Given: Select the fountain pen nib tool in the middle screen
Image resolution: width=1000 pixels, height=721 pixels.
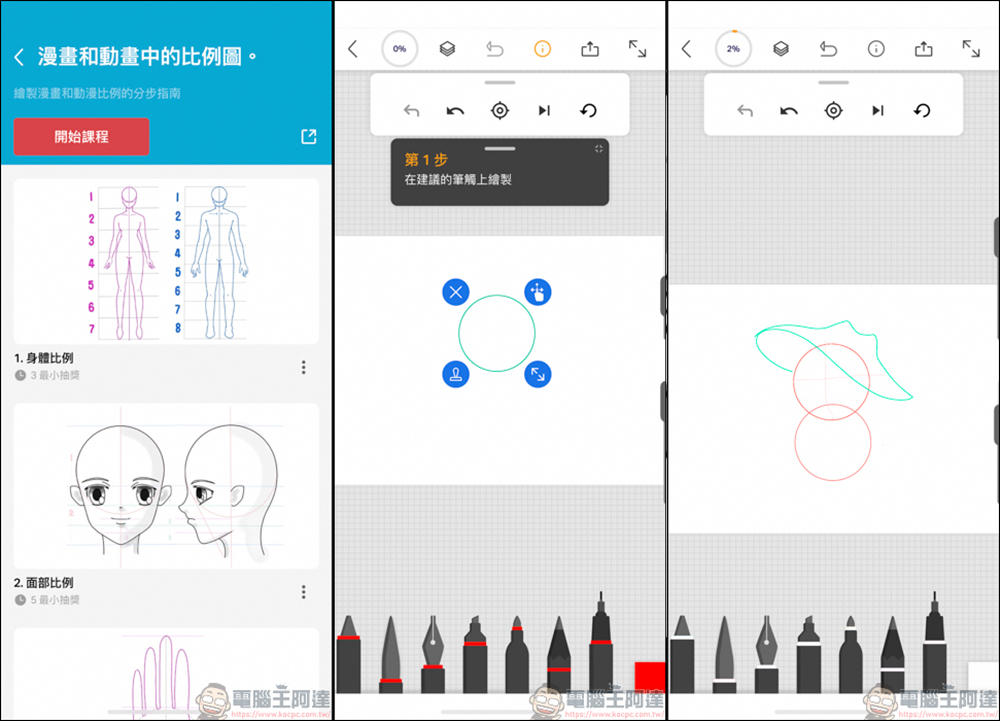Looking at the screenshot, I should click(432, 654).
